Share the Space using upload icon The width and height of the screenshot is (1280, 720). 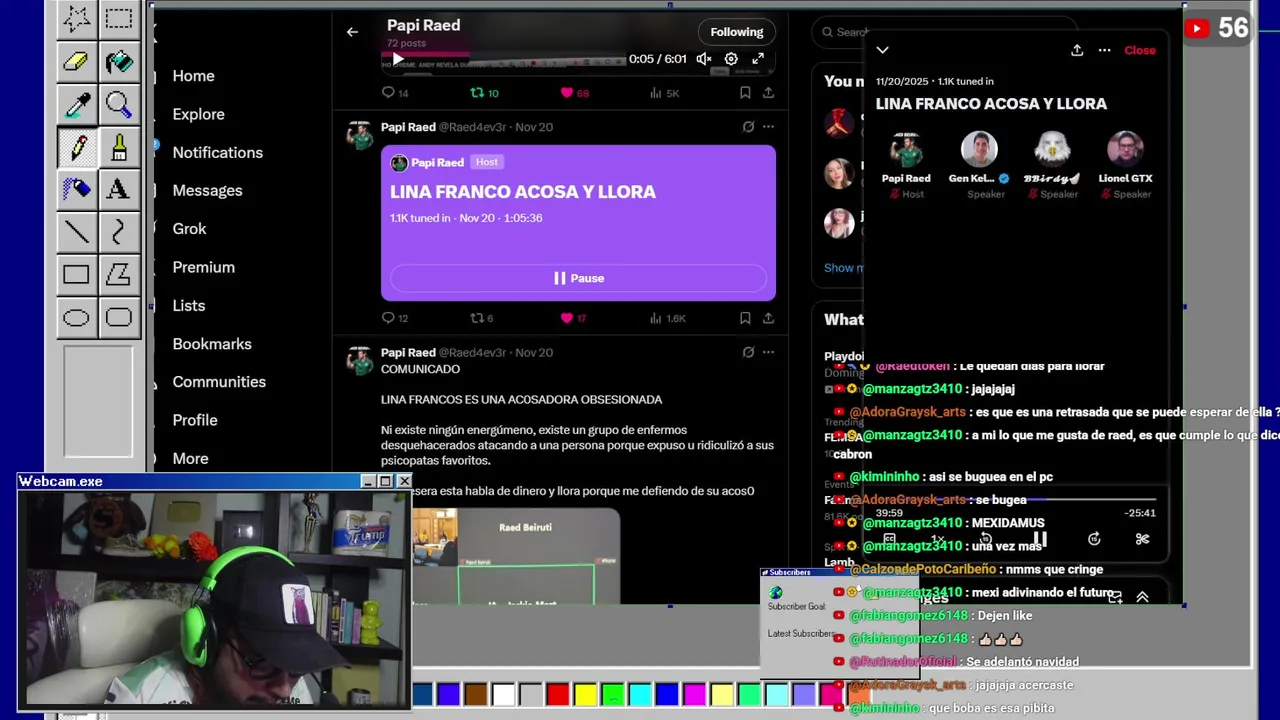pos(1077,50)
